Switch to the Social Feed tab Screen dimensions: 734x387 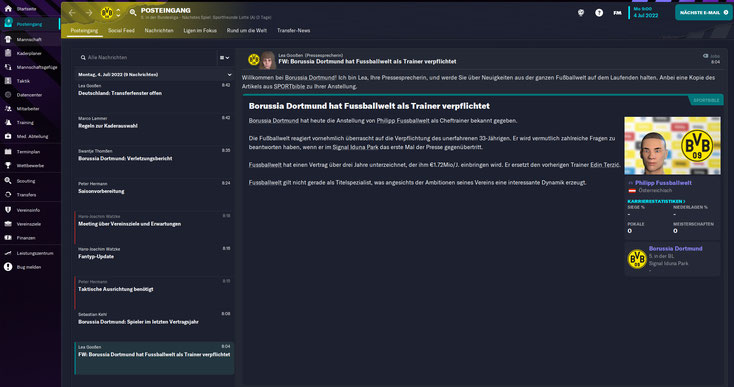click(121, 30)
